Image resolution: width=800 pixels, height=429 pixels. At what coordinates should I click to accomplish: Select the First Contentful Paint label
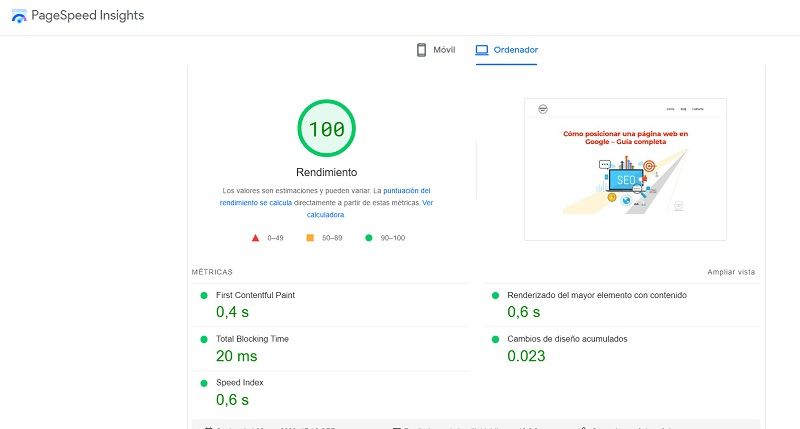[256, 295]
